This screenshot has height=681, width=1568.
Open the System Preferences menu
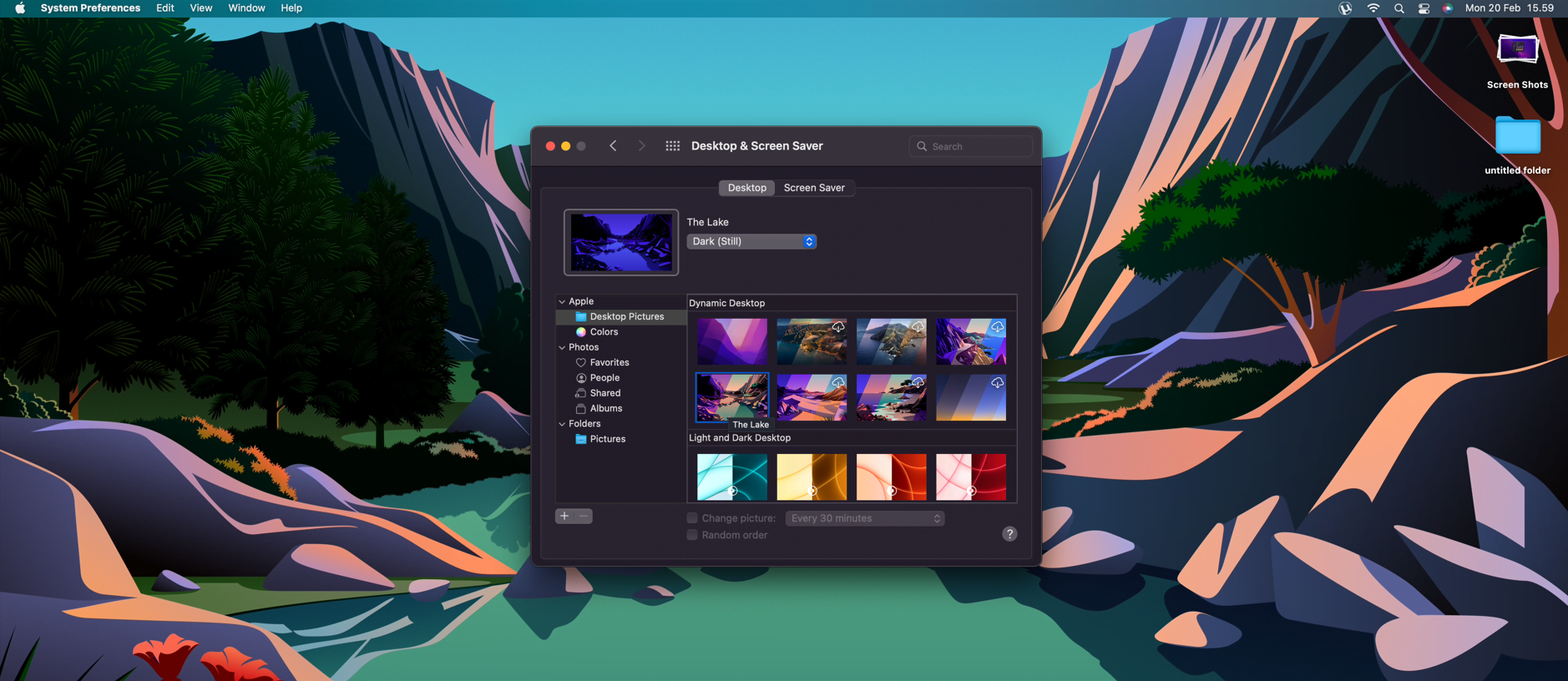(x=90, y=8)
